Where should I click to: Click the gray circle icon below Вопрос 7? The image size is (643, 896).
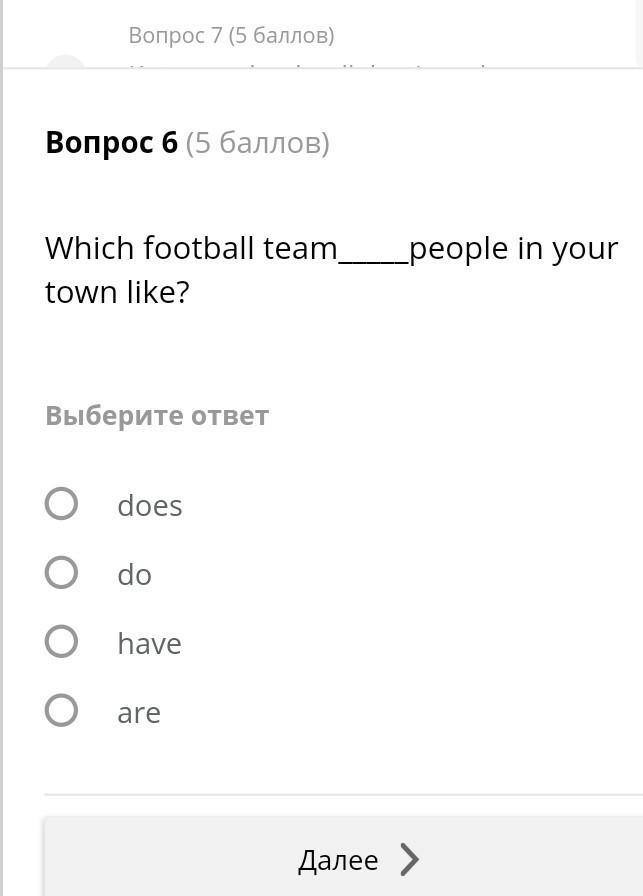coord(66,63)
